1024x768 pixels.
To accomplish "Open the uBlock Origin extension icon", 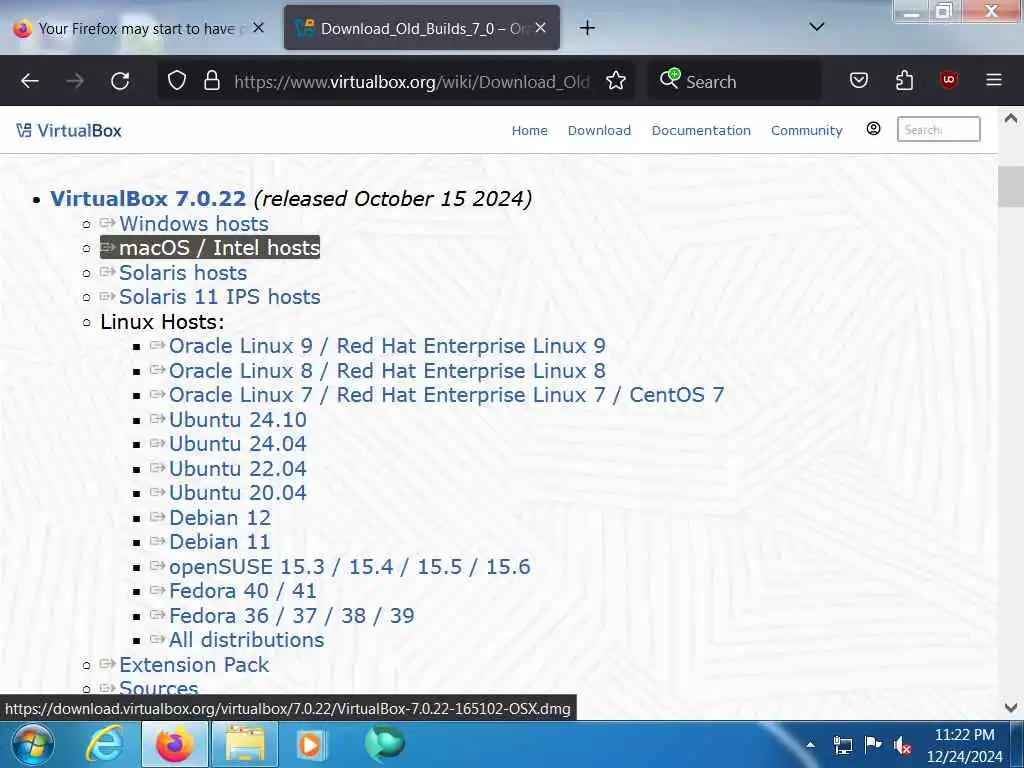I will 949,80.
